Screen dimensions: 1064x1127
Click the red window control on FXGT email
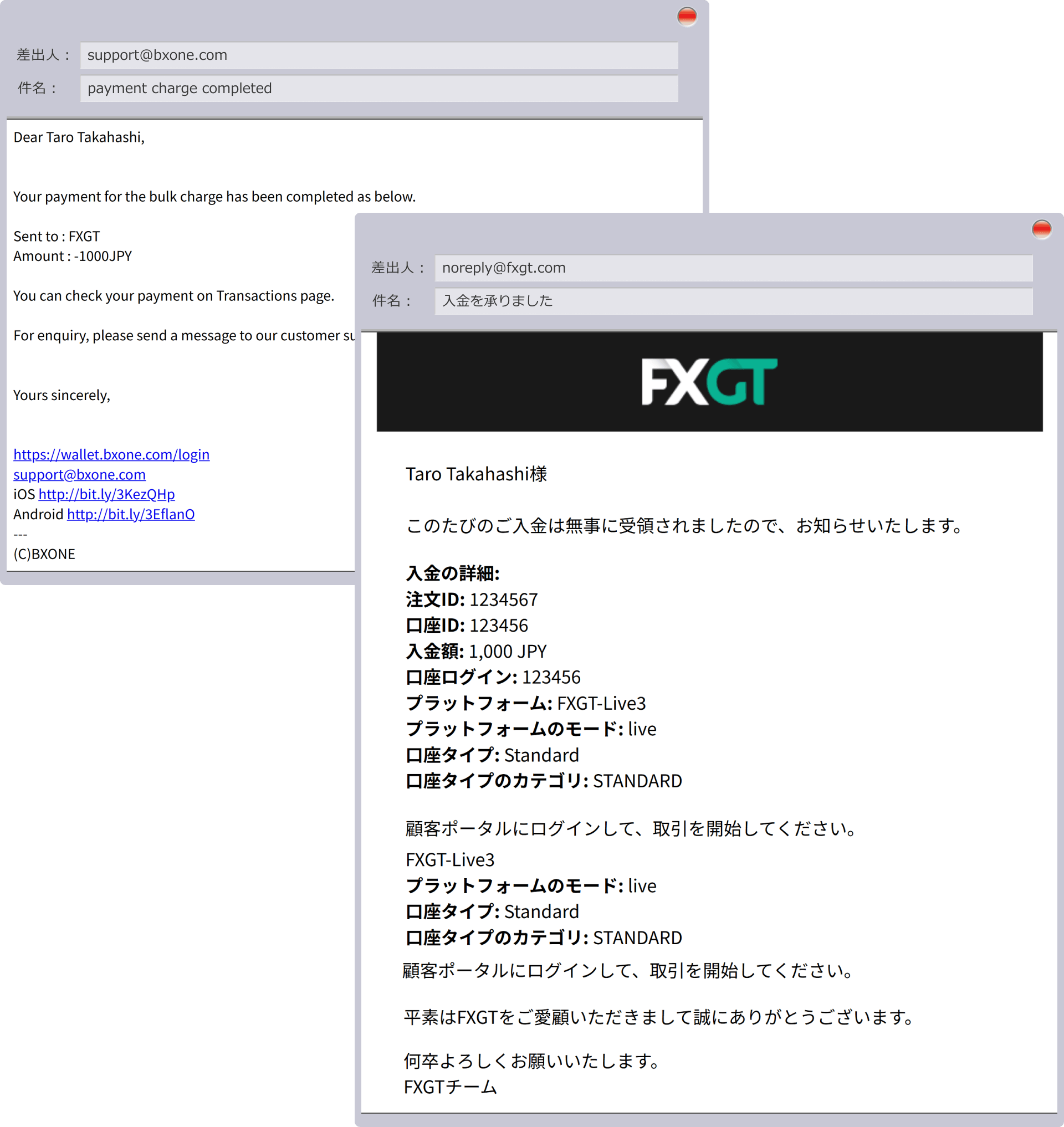(x=1042, y=230)
